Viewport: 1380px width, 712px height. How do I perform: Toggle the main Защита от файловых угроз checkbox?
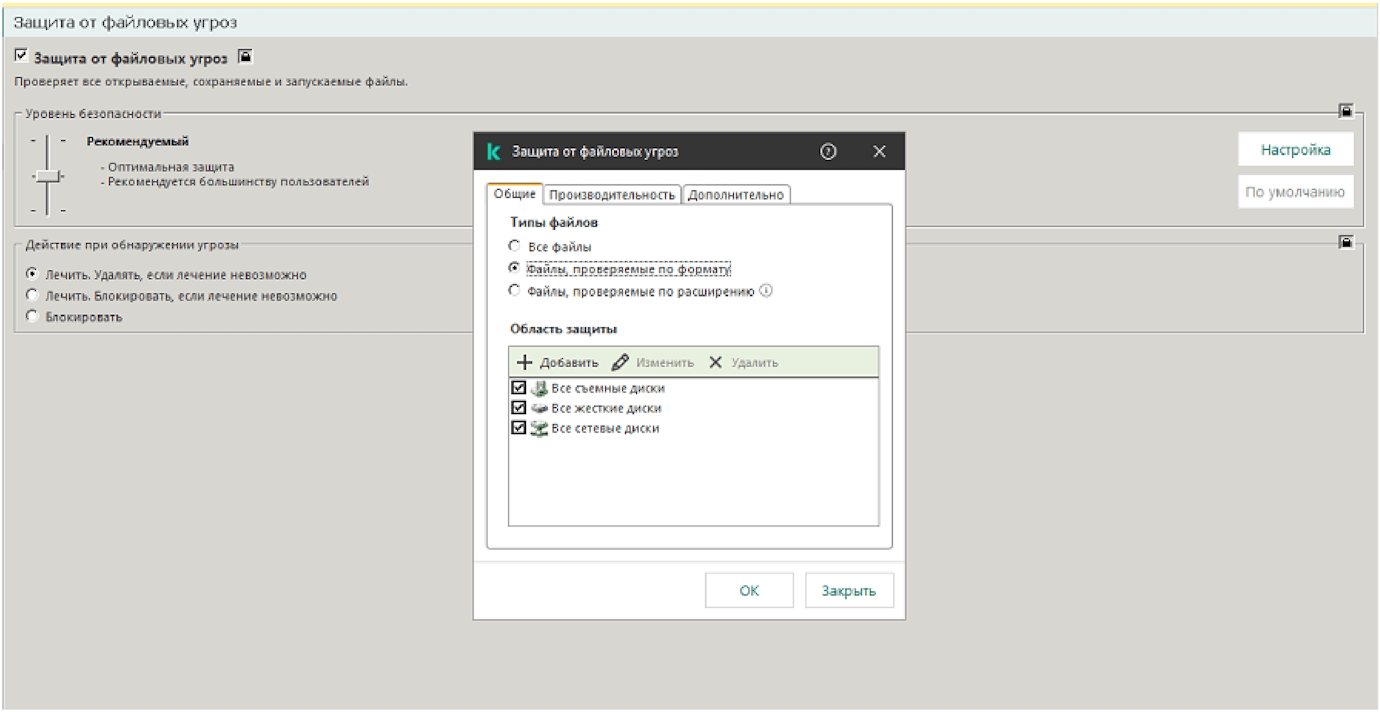22,57
